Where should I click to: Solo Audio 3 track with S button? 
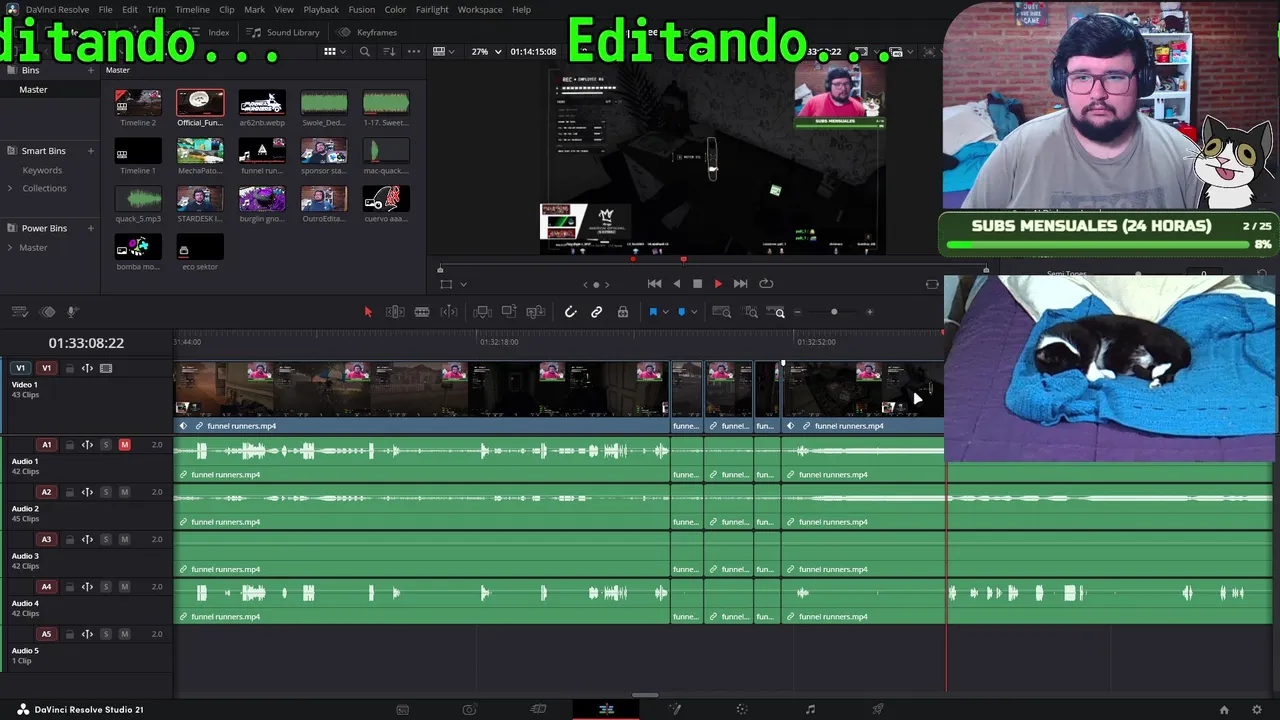click(105, 540)
